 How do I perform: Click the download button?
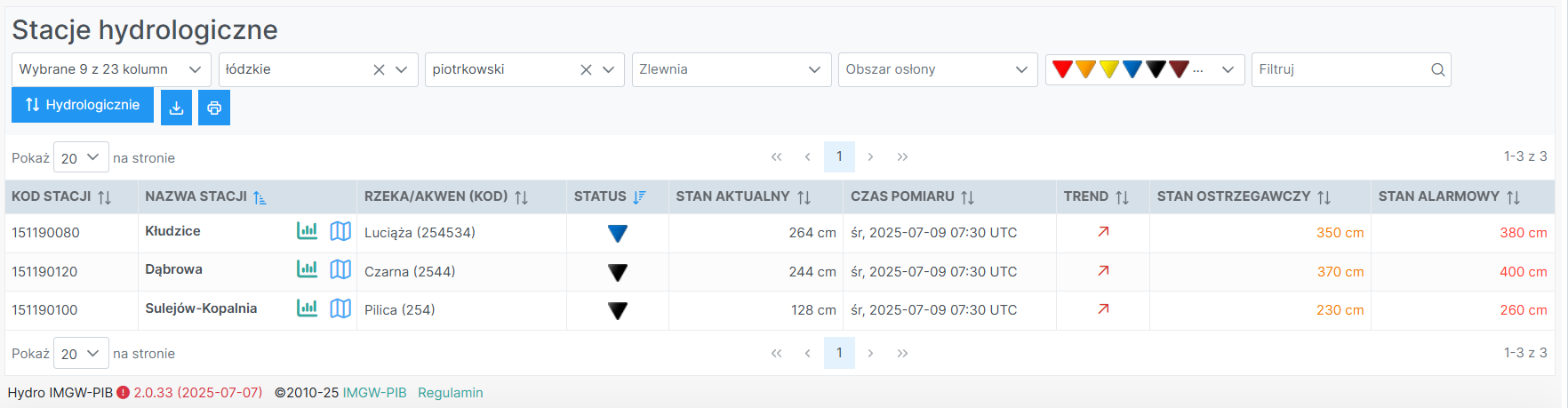[176, 108]
